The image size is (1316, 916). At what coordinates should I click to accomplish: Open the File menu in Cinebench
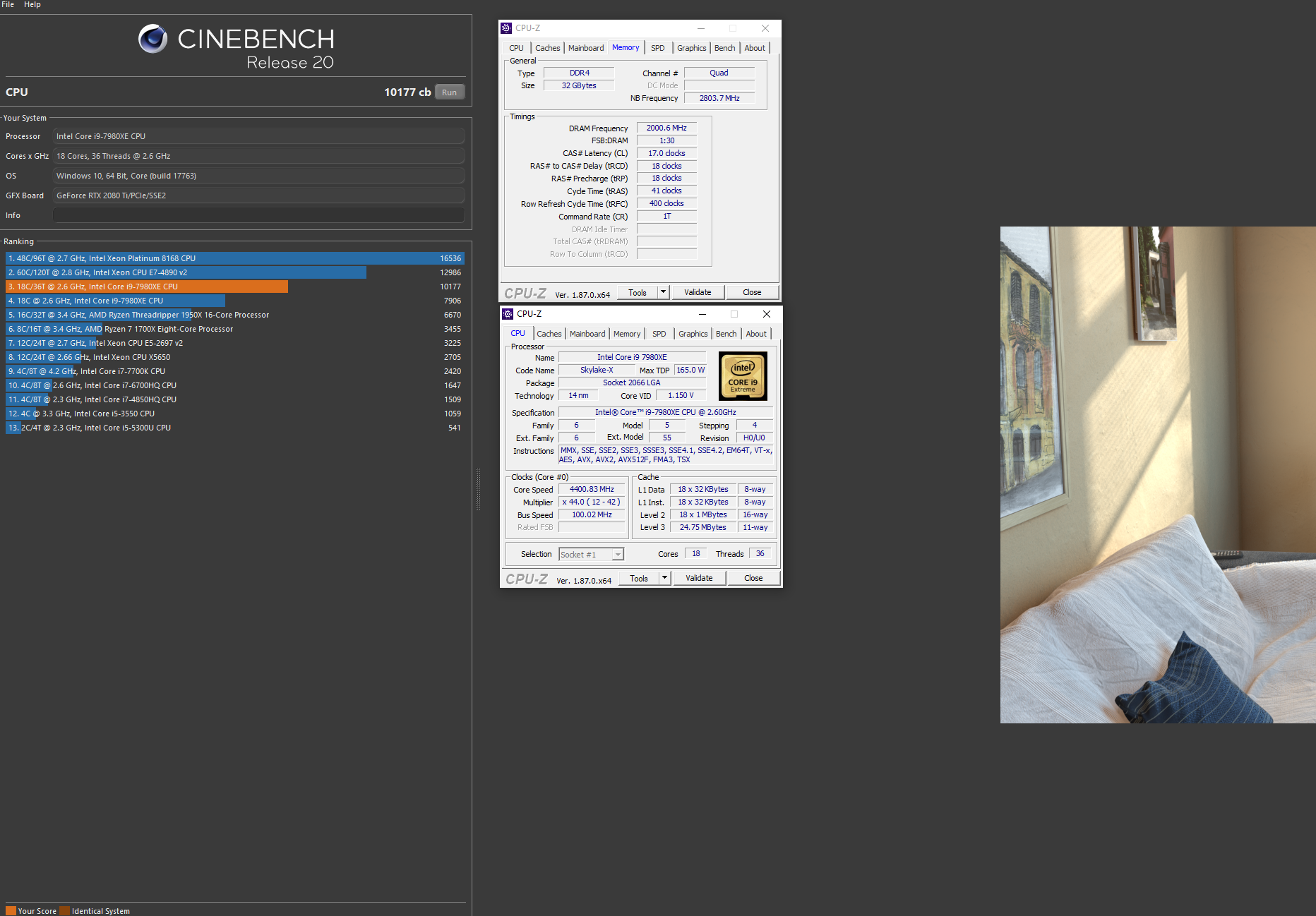(x=8, y=4)
